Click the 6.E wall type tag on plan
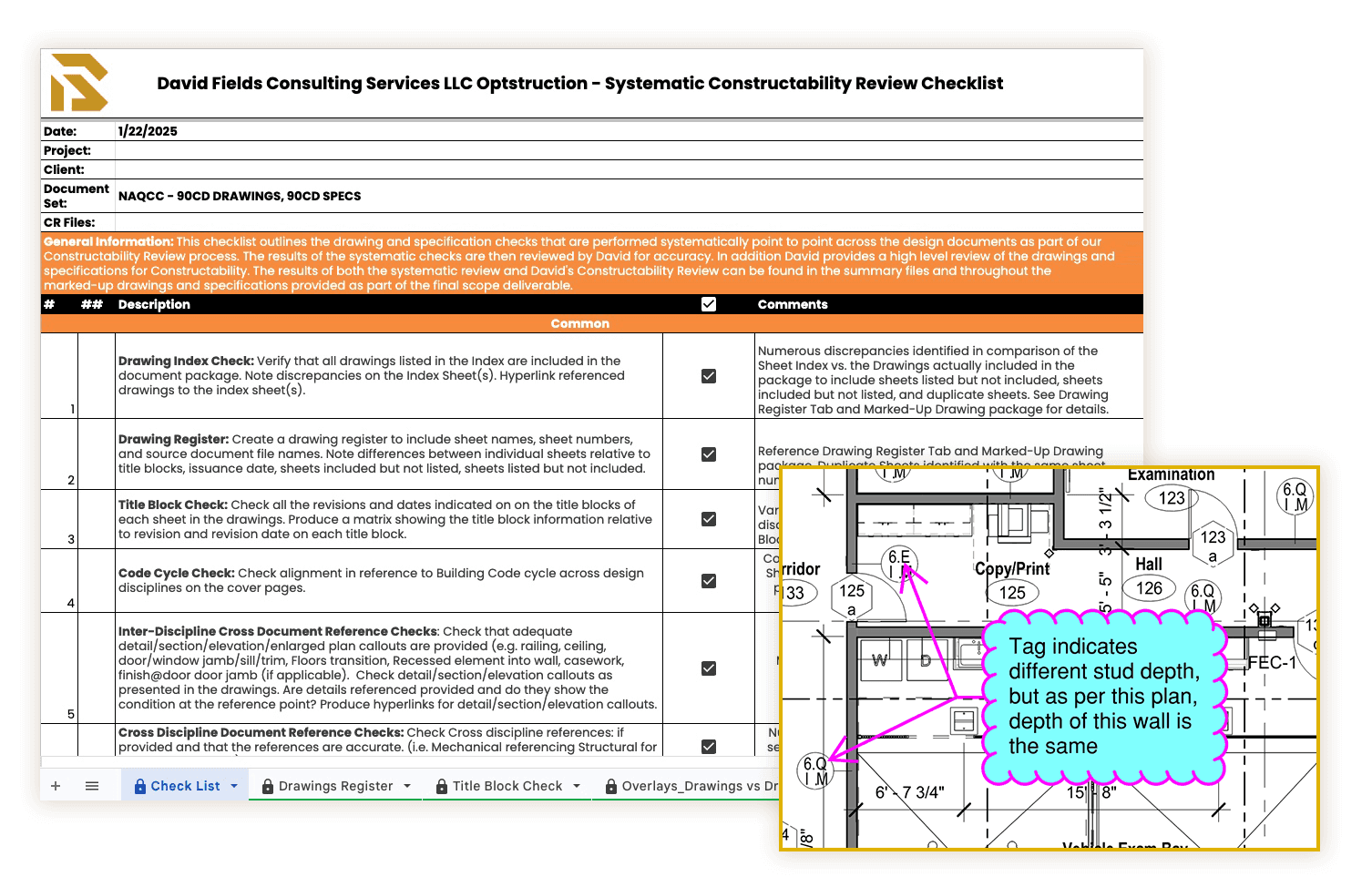 [900, 564]
